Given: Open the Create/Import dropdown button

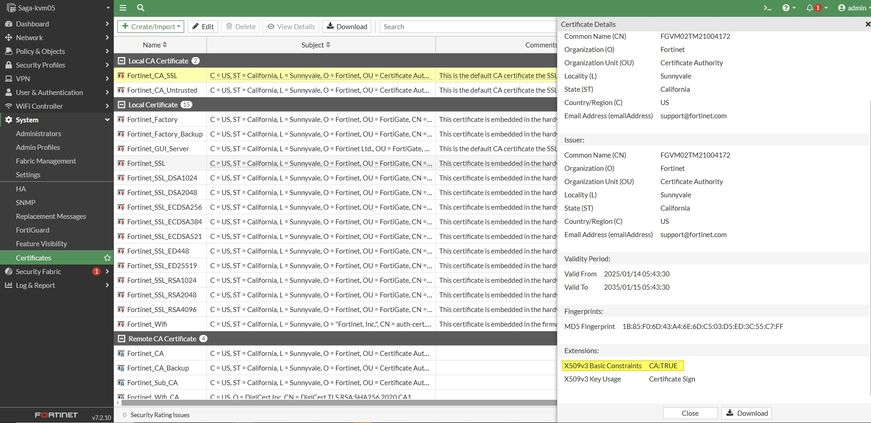Looking at the screenshot, I should pyautogui.click(x=151, y=27).
